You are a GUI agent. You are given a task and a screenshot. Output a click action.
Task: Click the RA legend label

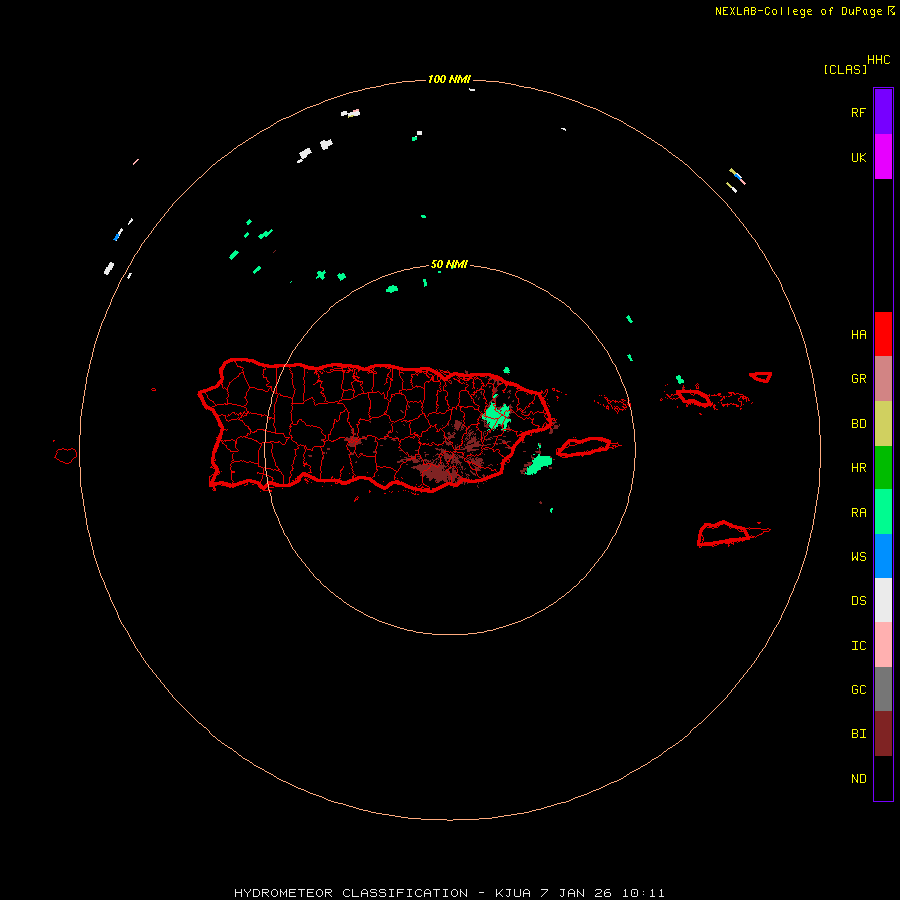click(x=858, y=513)
